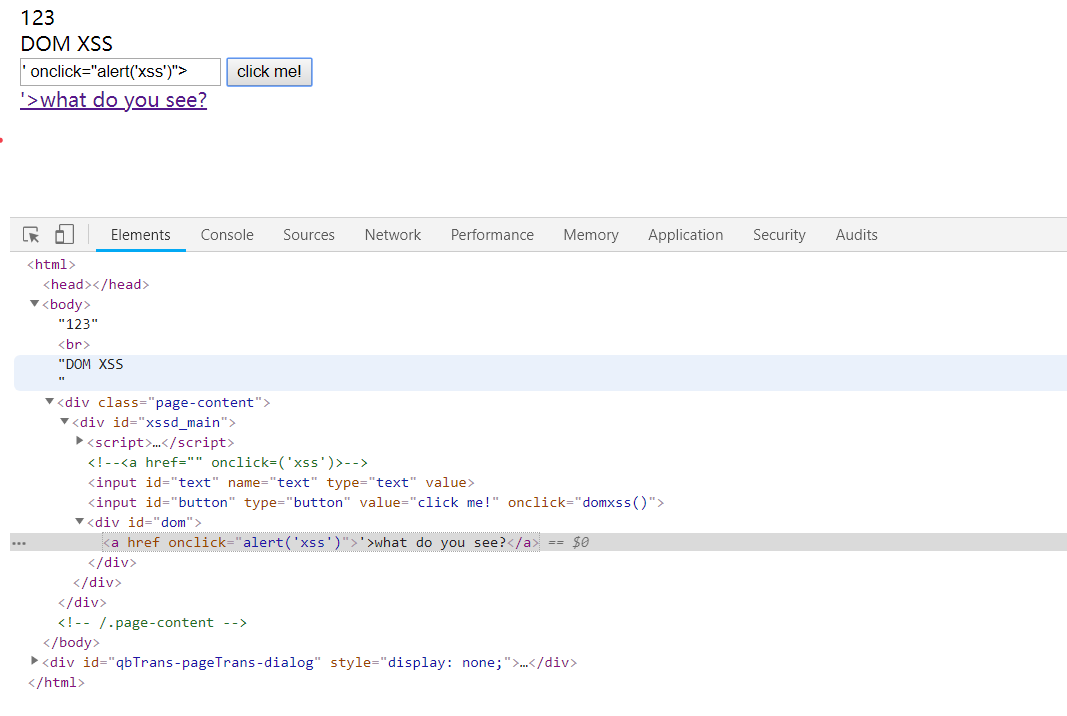Expand the script node arrow
The image size is (1067, 716).
[79, 441]
